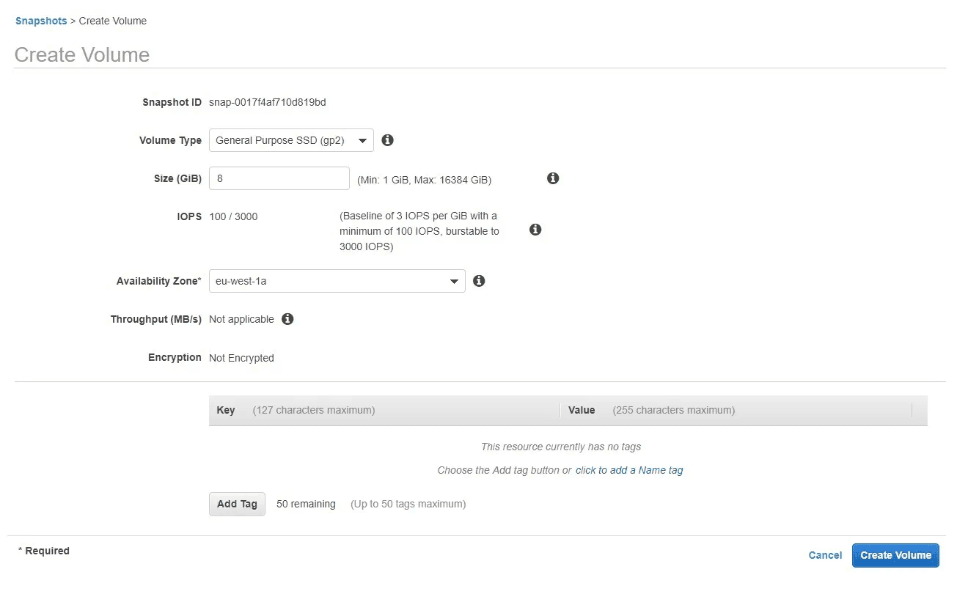
Task: Click the Create Volume button
Action: (x=895, y=555)
